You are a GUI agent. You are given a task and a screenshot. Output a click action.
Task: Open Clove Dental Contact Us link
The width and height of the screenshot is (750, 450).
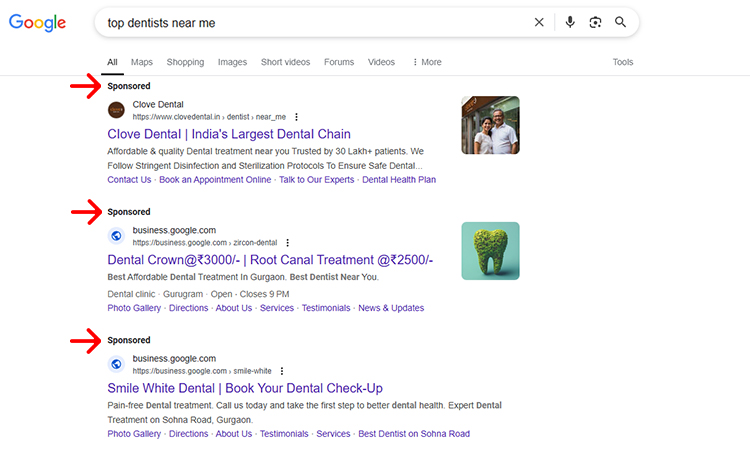(x=129, y=180)
